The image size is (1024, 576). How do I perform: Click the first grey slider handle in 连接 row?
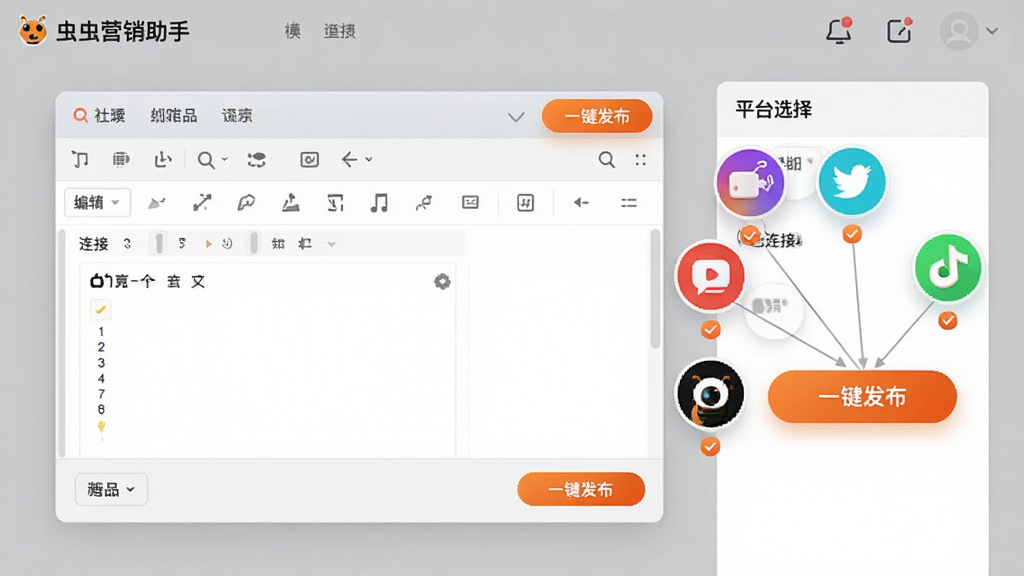click(x=159, y=244)
